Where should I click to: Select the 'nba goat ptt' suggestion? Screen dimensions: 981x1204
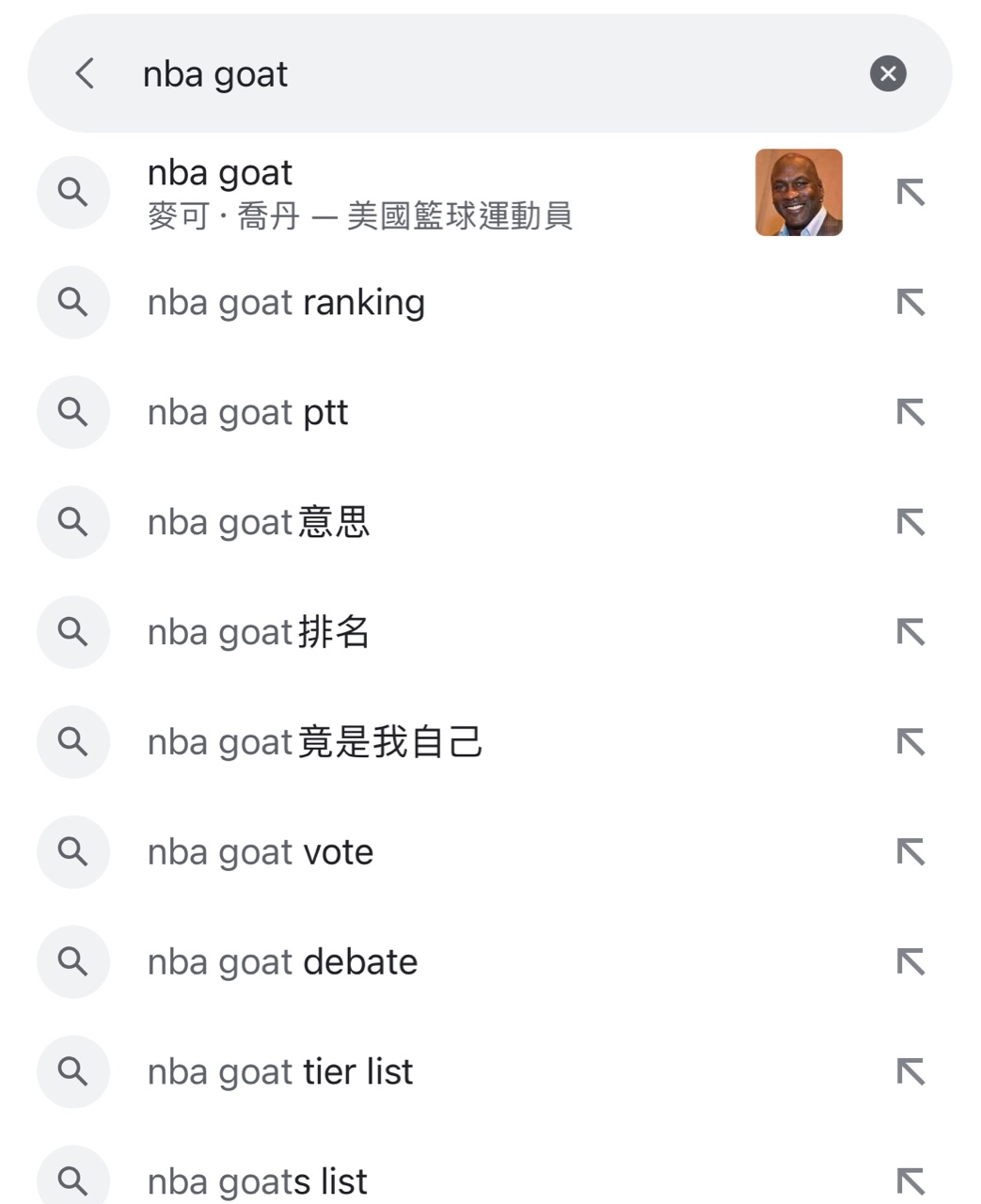[x=247, y=413]
